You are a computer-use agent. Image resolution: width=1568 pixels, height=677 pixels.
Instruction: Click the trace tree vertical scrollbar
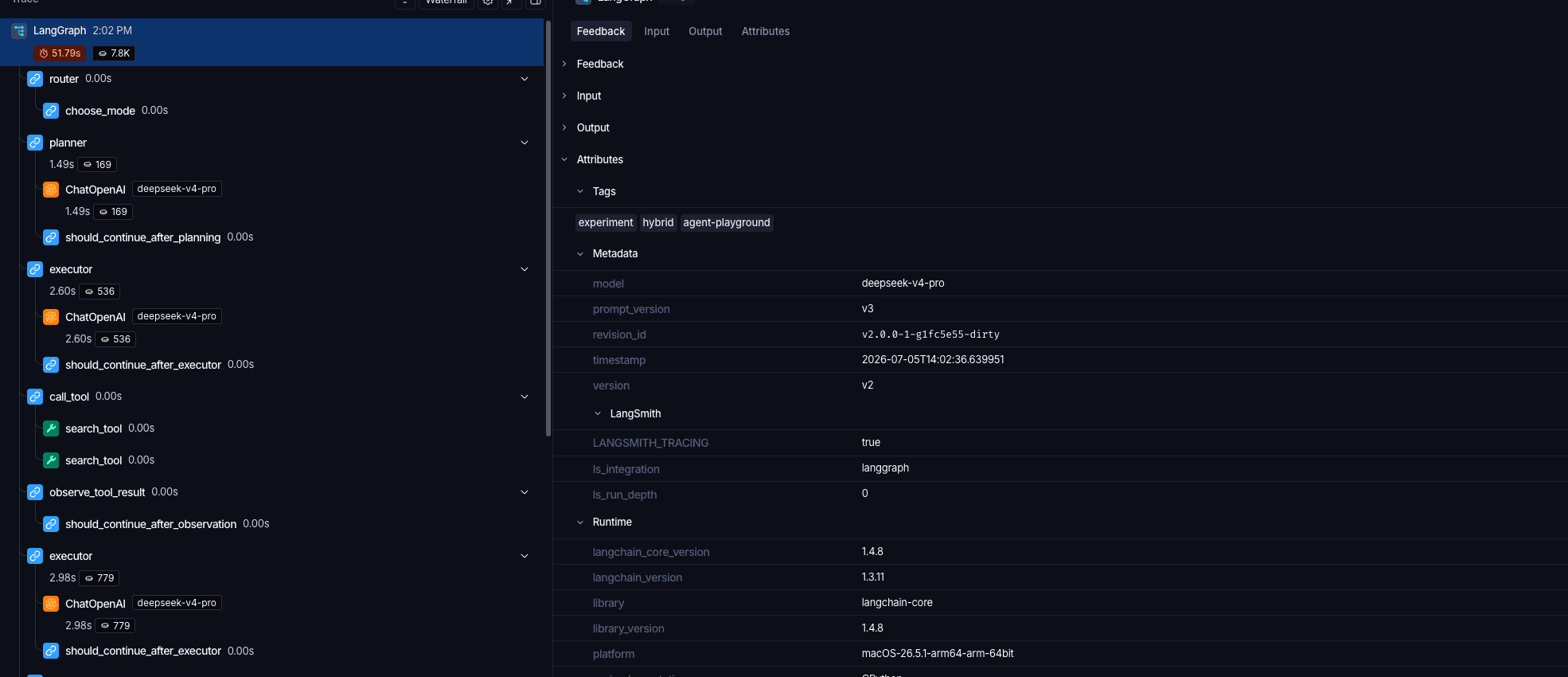click(548, 229)
